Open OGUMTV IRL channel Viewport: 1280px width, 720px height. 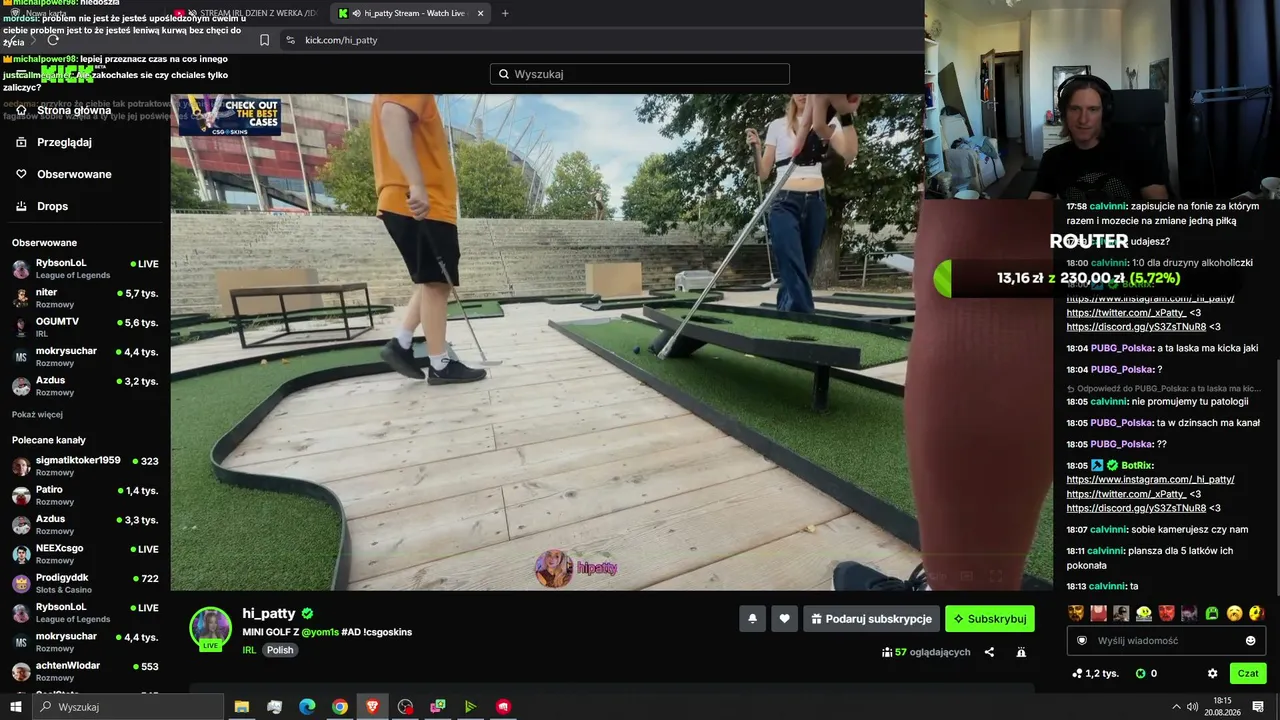85,327
